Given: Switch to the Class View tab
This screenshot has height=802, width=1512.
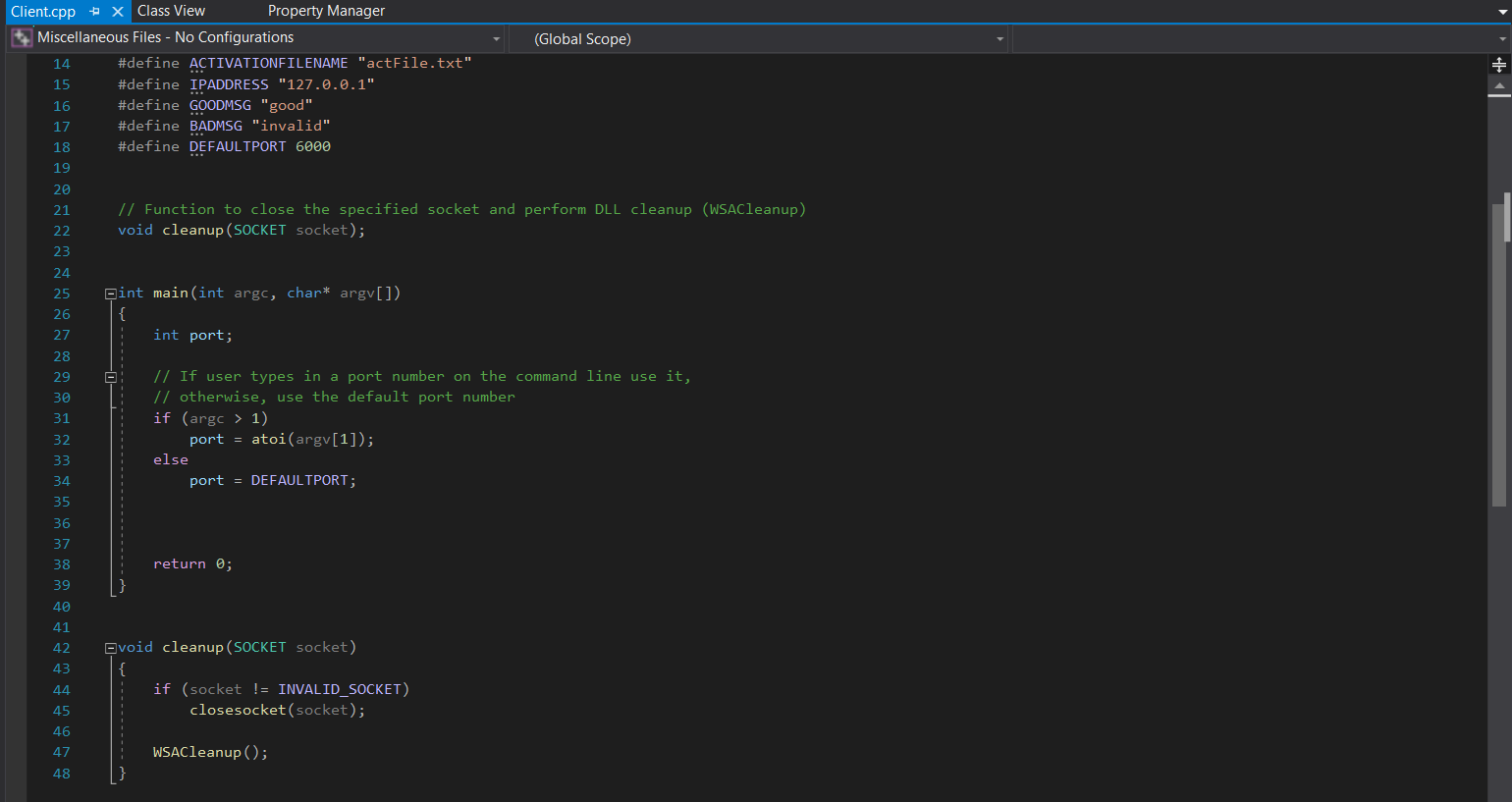Looking at the screenshot, I should click(171, 11).
